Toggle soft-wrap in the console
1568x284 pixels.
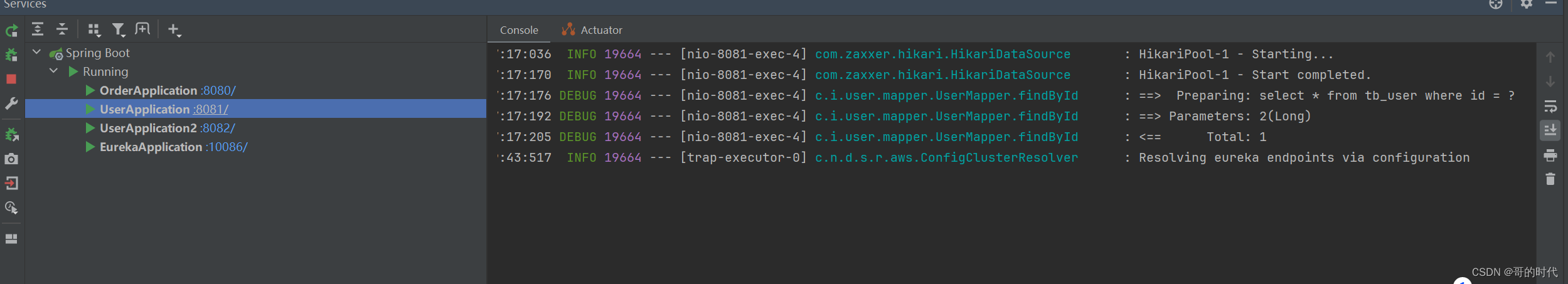click(1550, 107)
